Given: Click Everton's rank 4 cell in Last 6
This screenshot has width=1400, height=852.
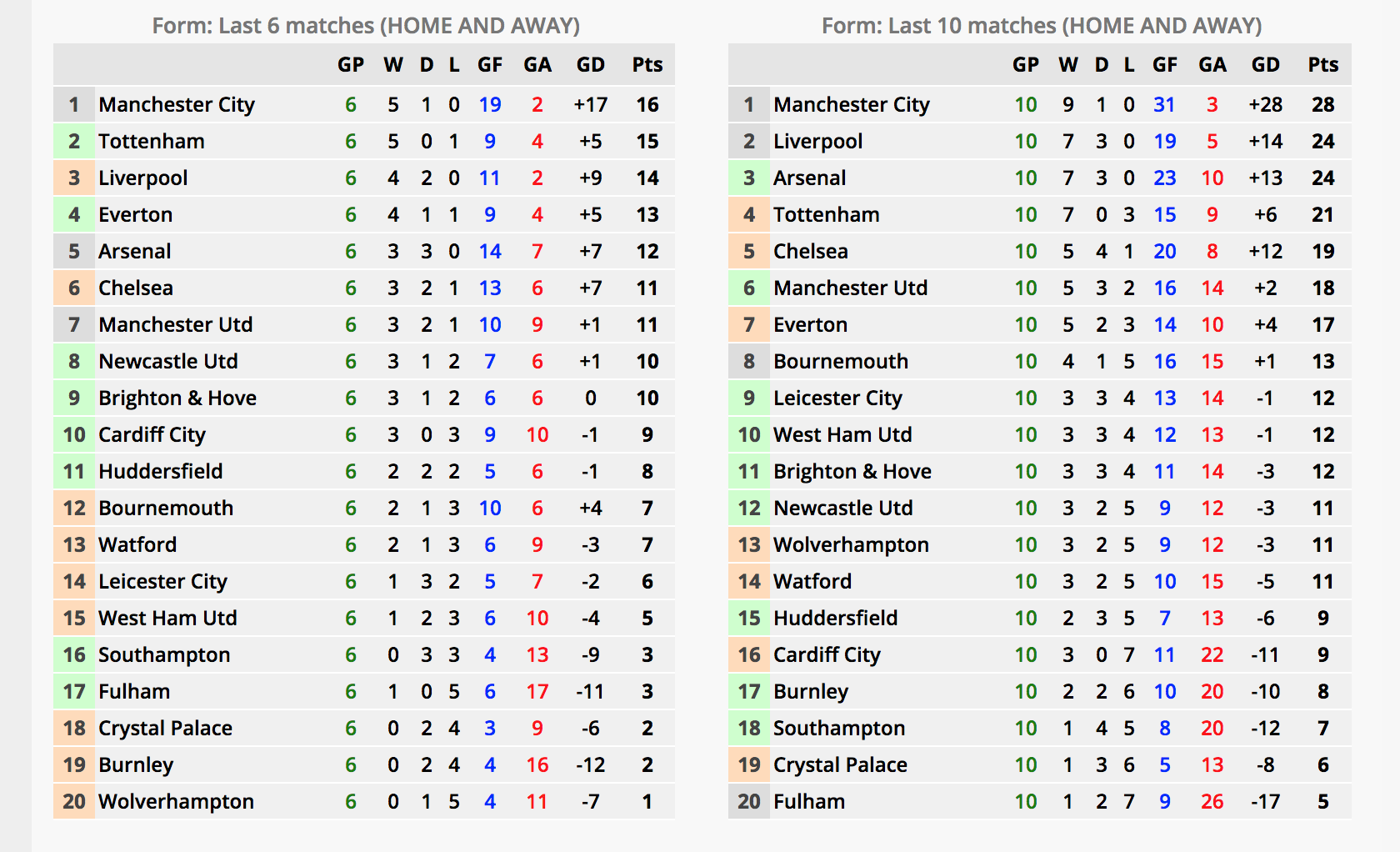Looking at the screenshot, I should point(74,215).
